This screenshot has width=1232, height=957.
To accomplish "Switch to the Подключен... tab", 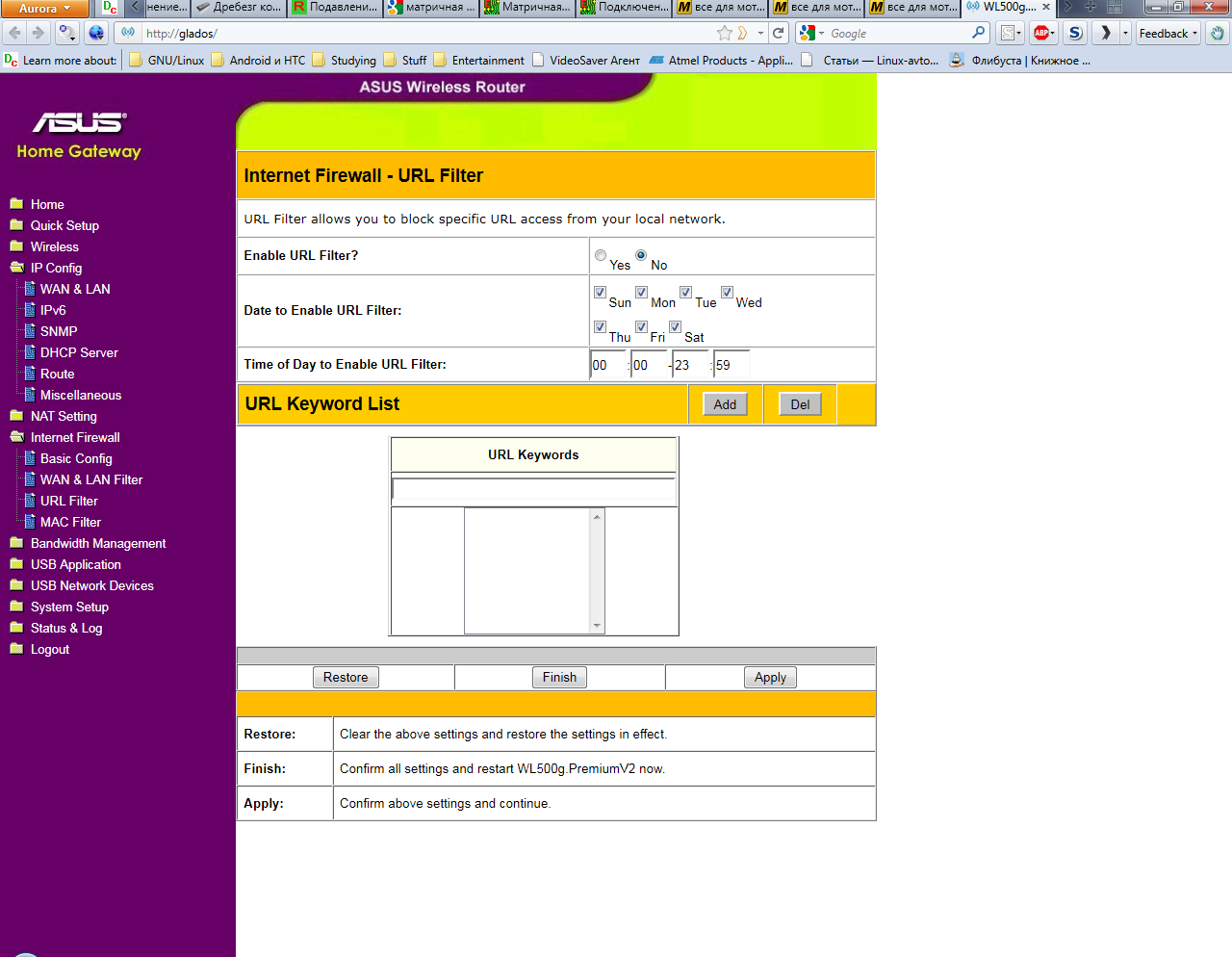I will click(x=624, y=7).
